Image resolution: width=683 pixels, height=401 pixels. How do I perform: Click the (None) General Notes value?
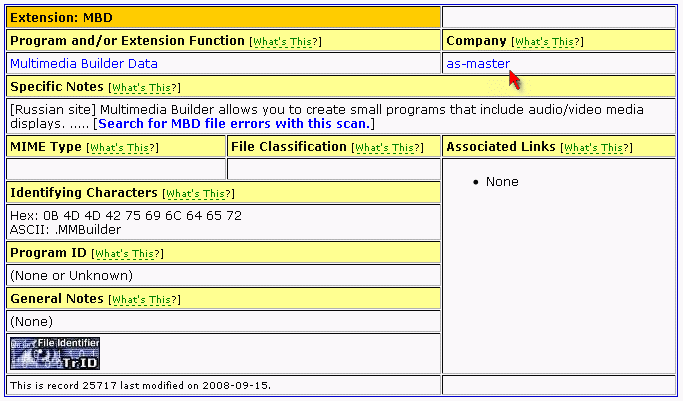point(31,322)
